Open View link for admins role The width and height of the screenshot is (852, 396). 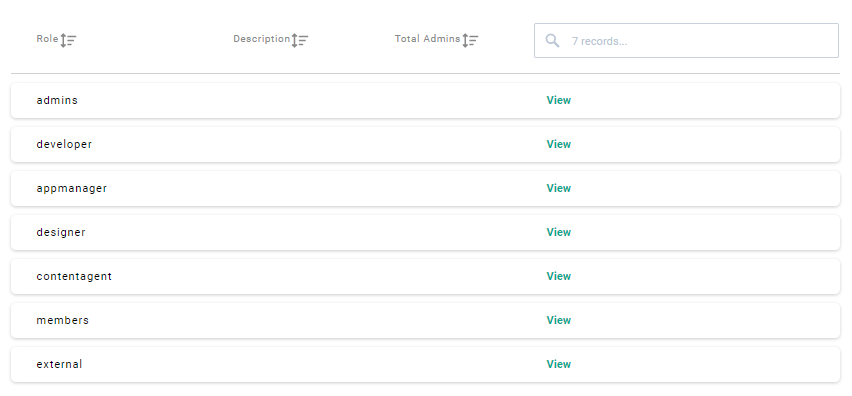pyautogui.click(x=559, y=100)
